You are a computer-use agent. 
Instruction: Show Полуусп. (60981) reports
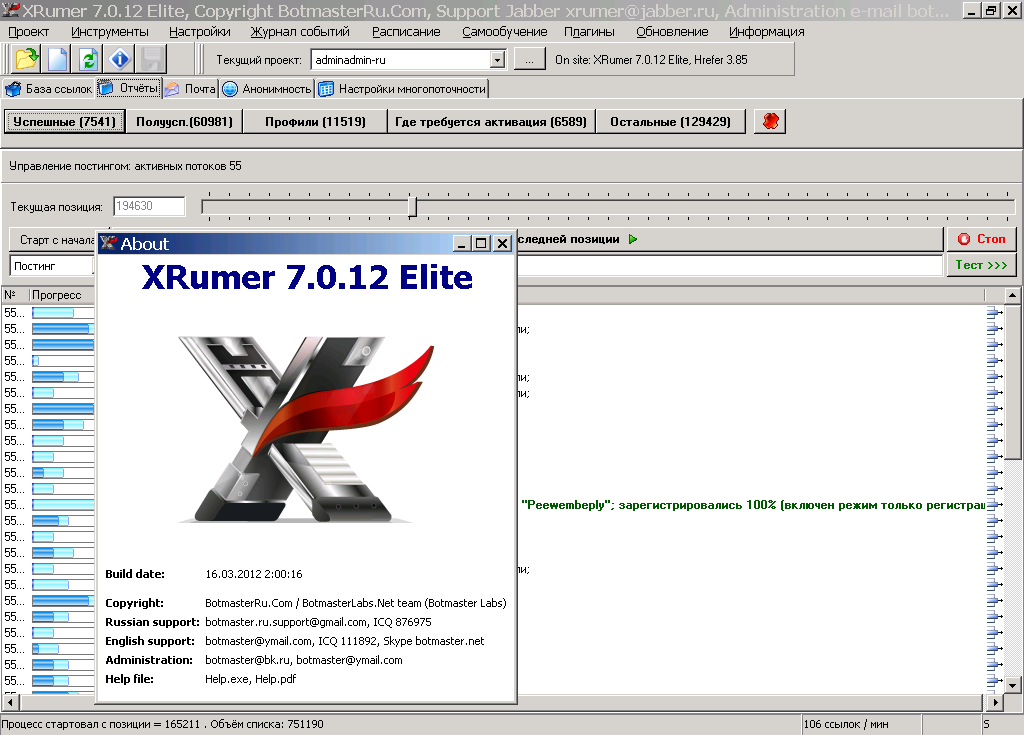[x=184, y=122]
